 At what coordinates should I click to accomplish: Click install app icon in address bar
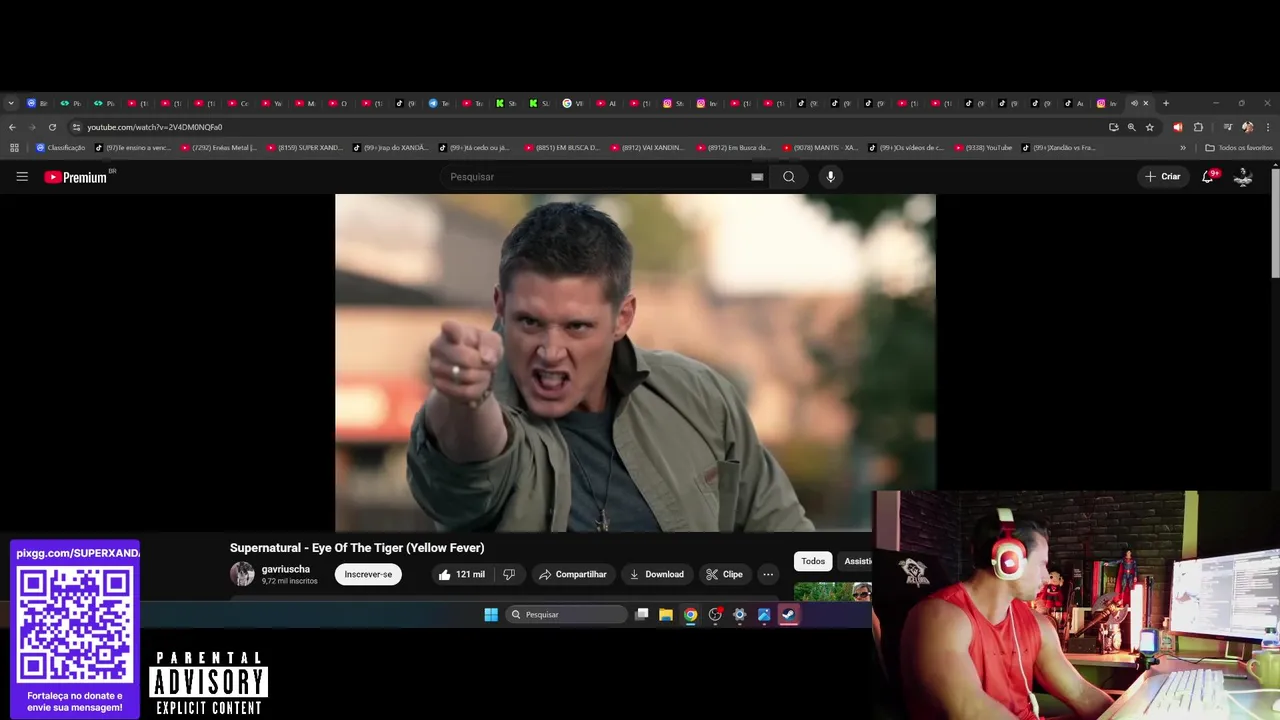coord(1113,127)
